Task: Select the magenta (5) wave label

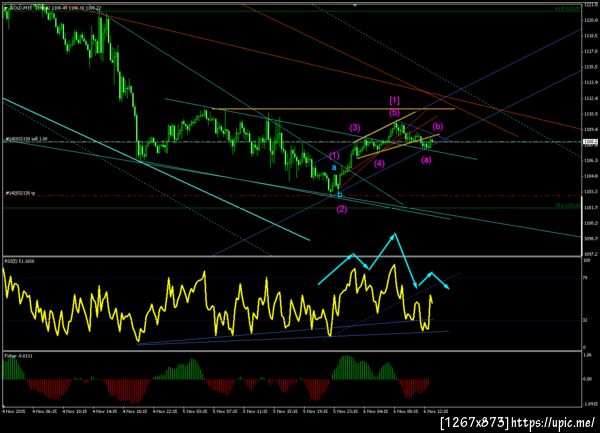Action: (395, 113)
